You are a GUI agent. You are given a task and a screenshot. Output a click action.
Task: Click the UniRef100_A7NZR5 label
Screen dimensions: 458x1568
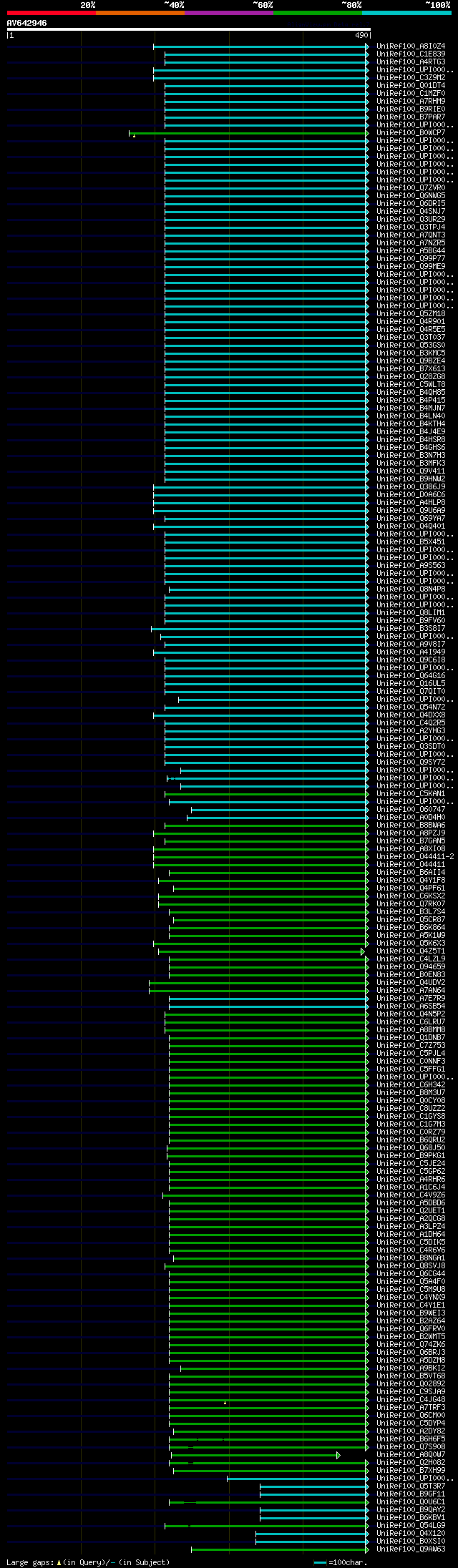[x=411, y=243]
